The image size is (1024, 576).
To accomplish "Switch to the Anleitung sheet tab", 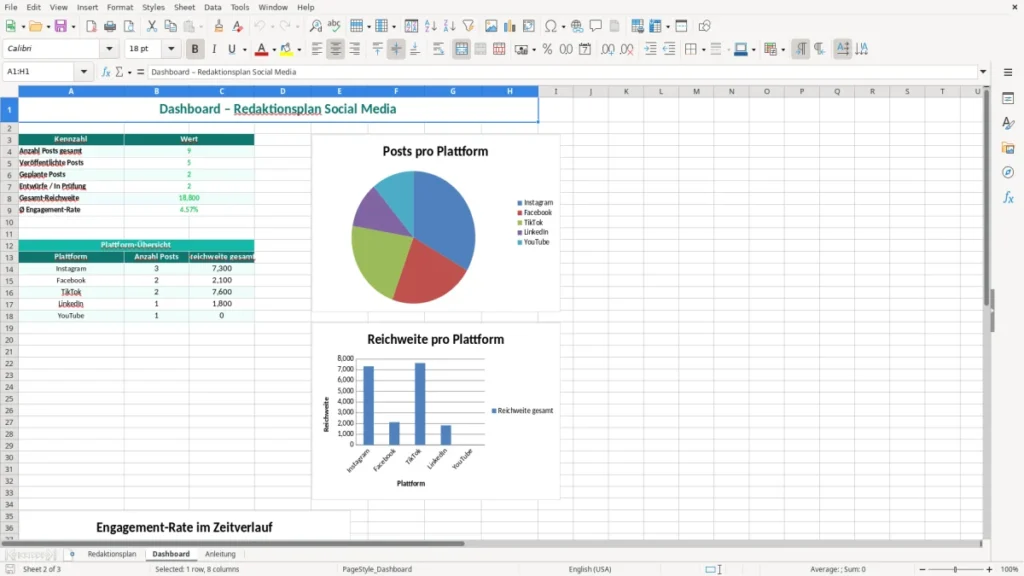I will pyautogui.click(x=220, y=554).
